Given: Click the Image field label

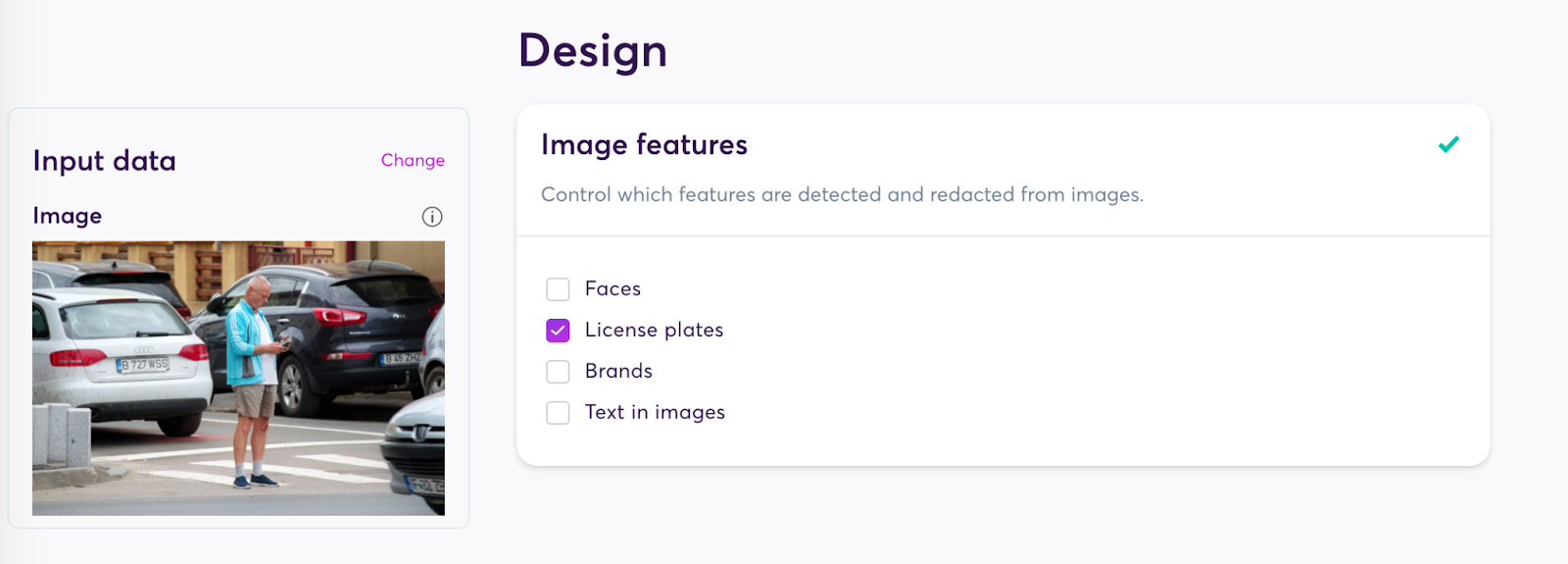Looking at the screenshot, I should 67,215.
